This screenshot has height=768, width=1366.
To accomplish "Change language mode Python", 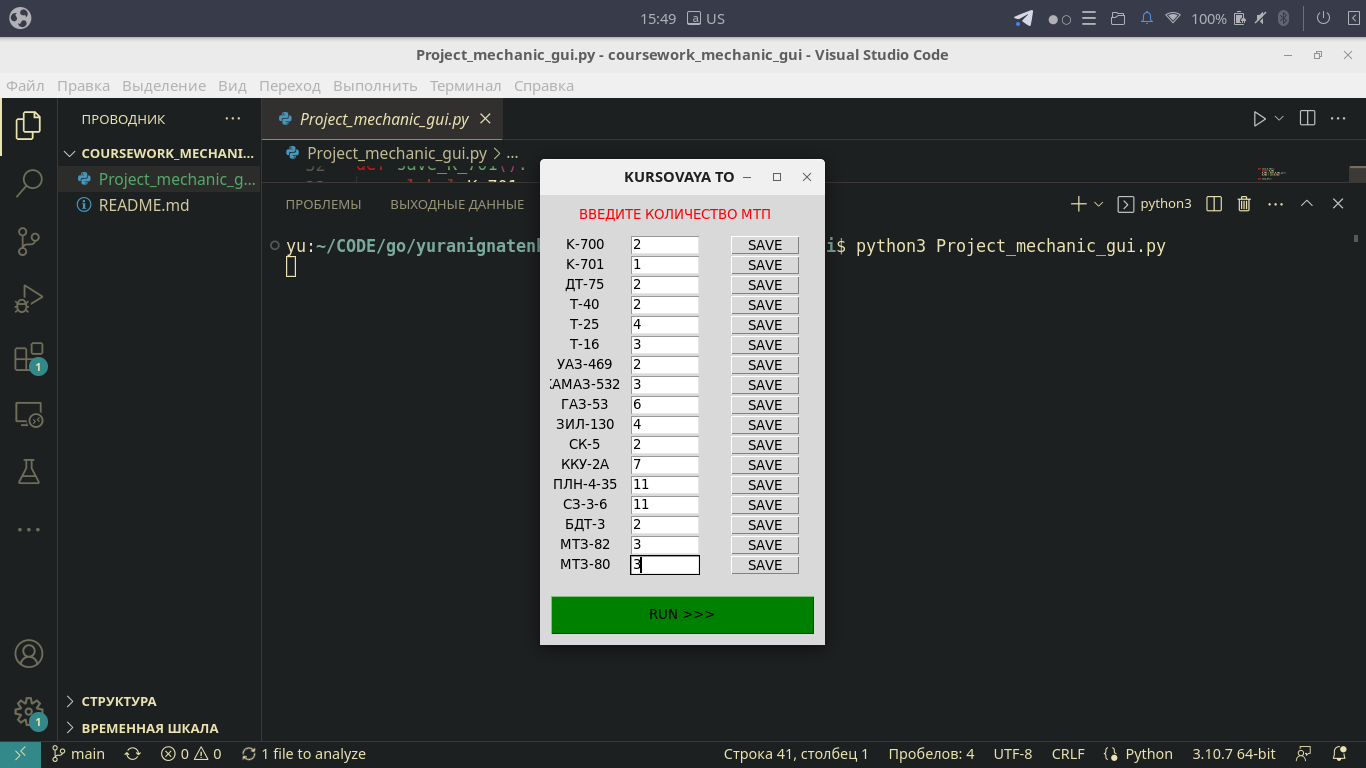I will pos(1138,754).
